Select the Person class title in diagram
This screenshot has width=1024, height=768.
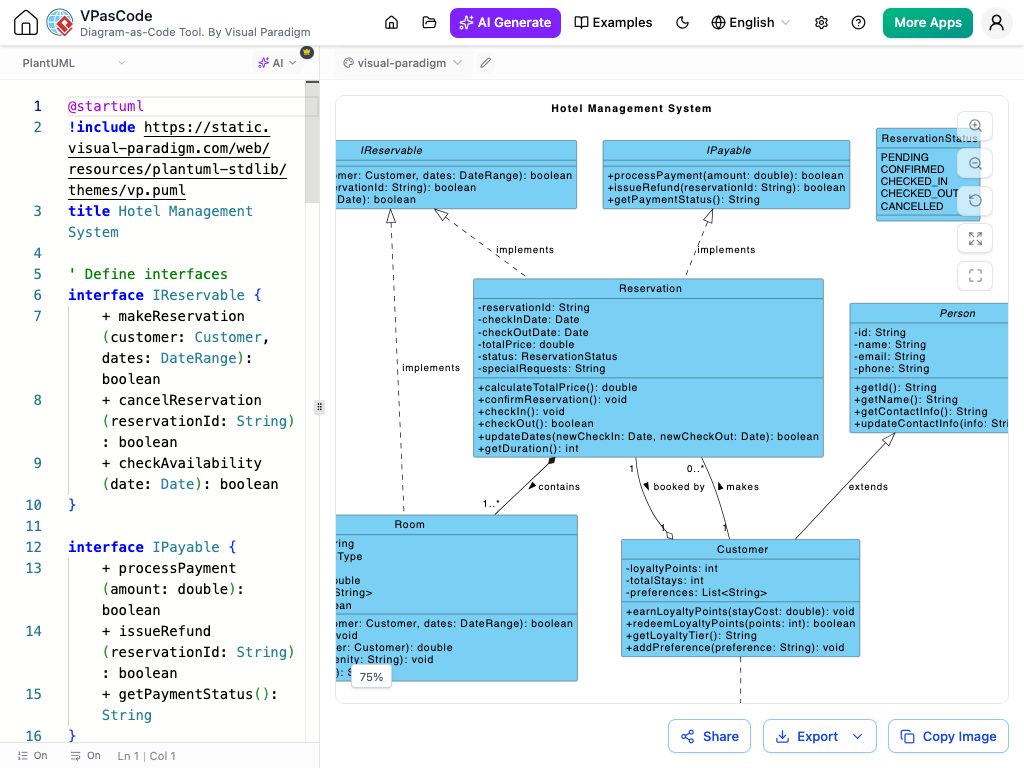coord(957,313)
